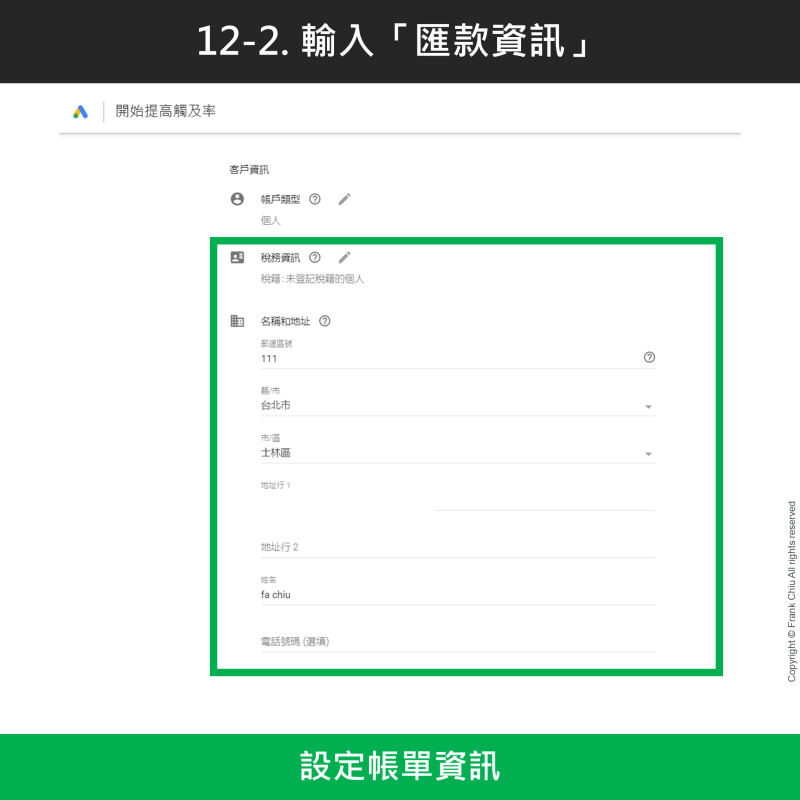The height and width of the screenshot is (800, 800).
Task: Open help for 帳戶類型
Action: click(x=315, y=199)
